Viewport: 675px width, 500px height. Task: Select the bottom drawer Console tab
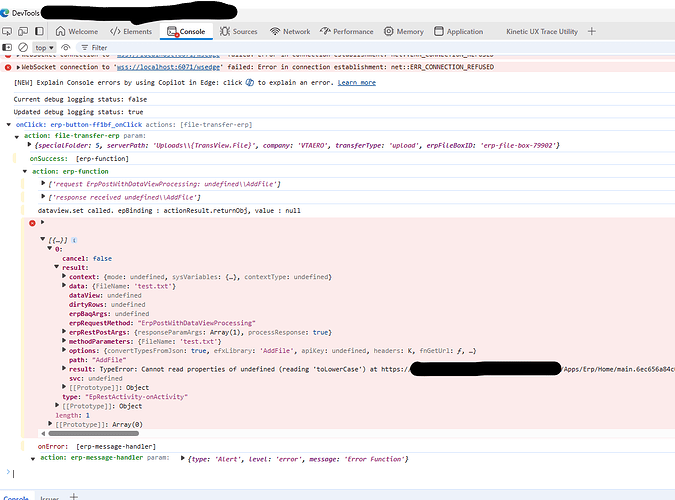(16, 497)
